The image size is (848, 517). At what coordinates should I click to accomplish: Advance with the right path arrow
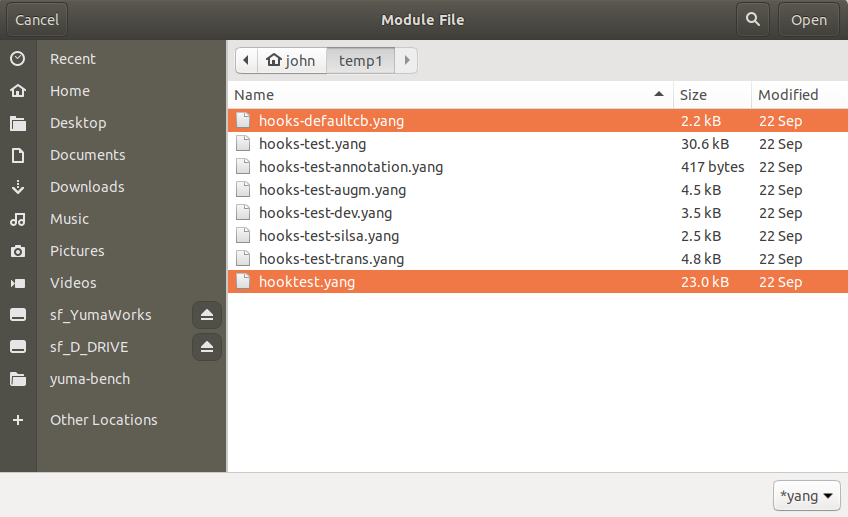[407, 60]
